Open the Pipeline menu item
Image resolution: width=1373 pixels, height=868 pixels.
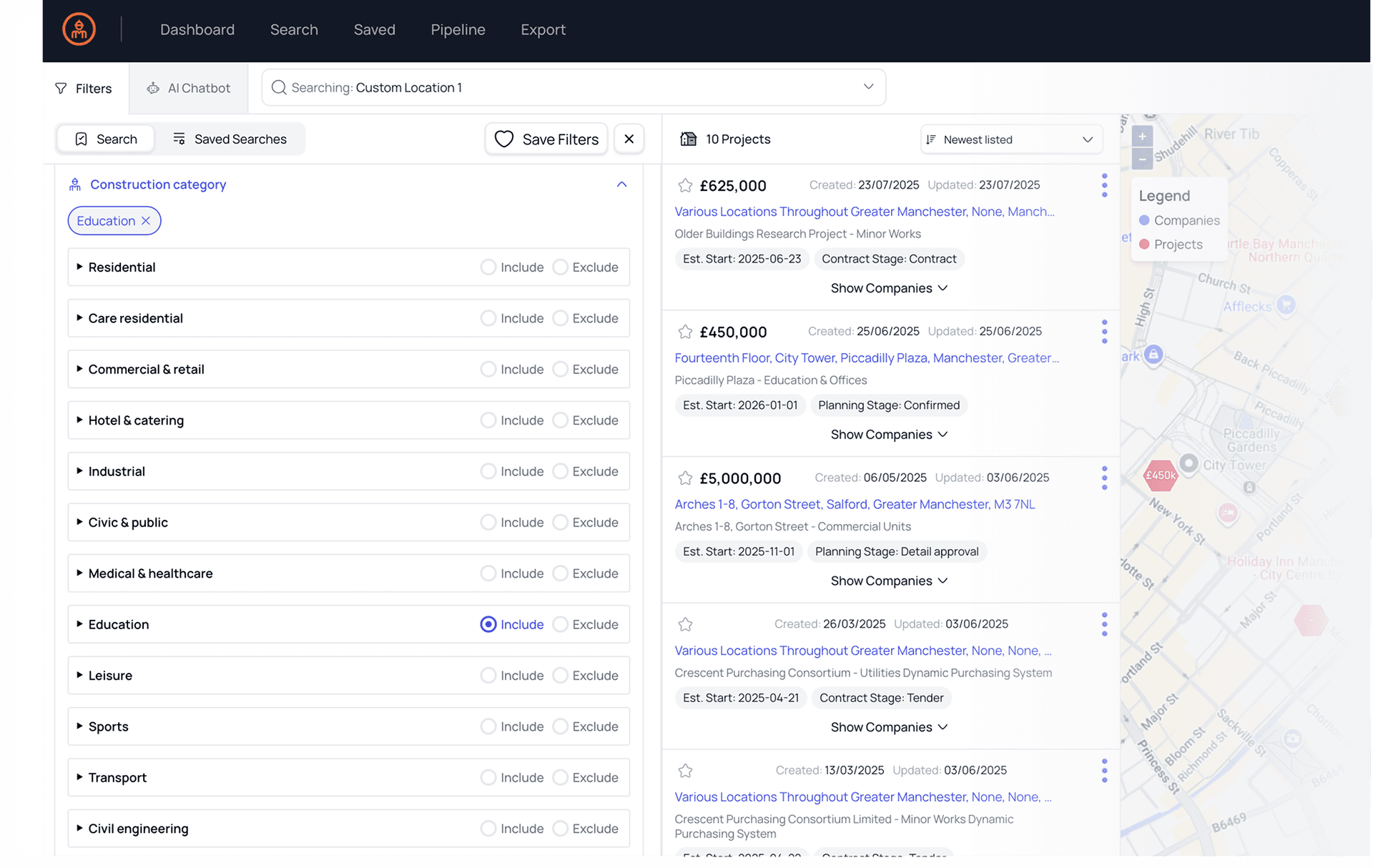pyautogui.click(x=458, y=29)
